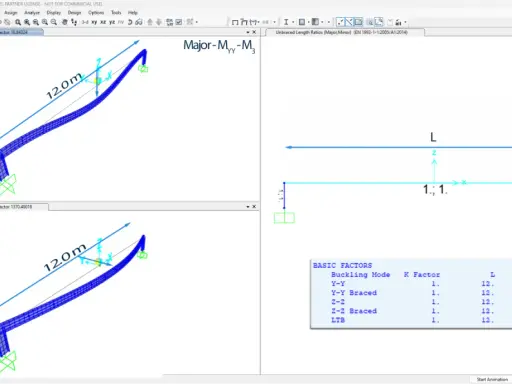Open the Assign menu
This screenshot has width=512, height=384.
coord(11,12)
